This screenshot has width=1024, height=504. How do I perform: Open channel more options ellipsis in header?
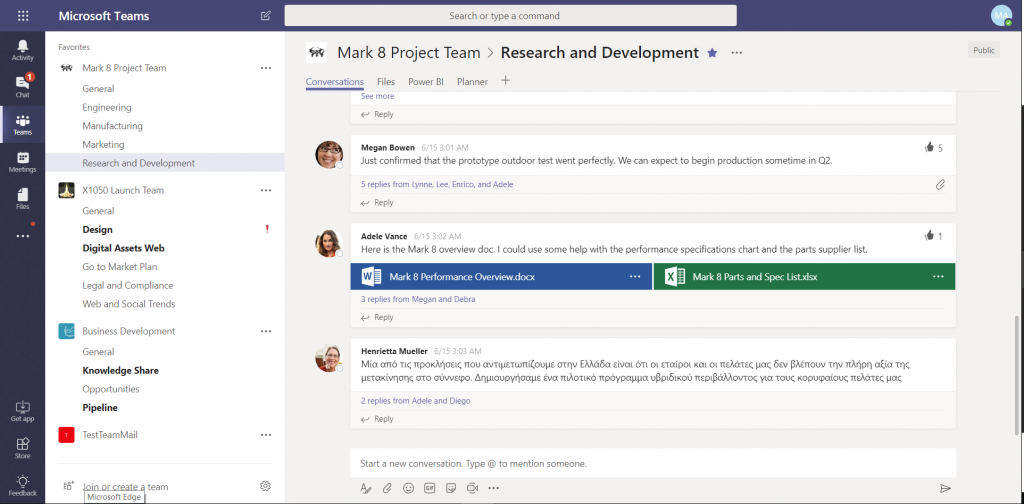pyautogui.click(x=737, y=53)
